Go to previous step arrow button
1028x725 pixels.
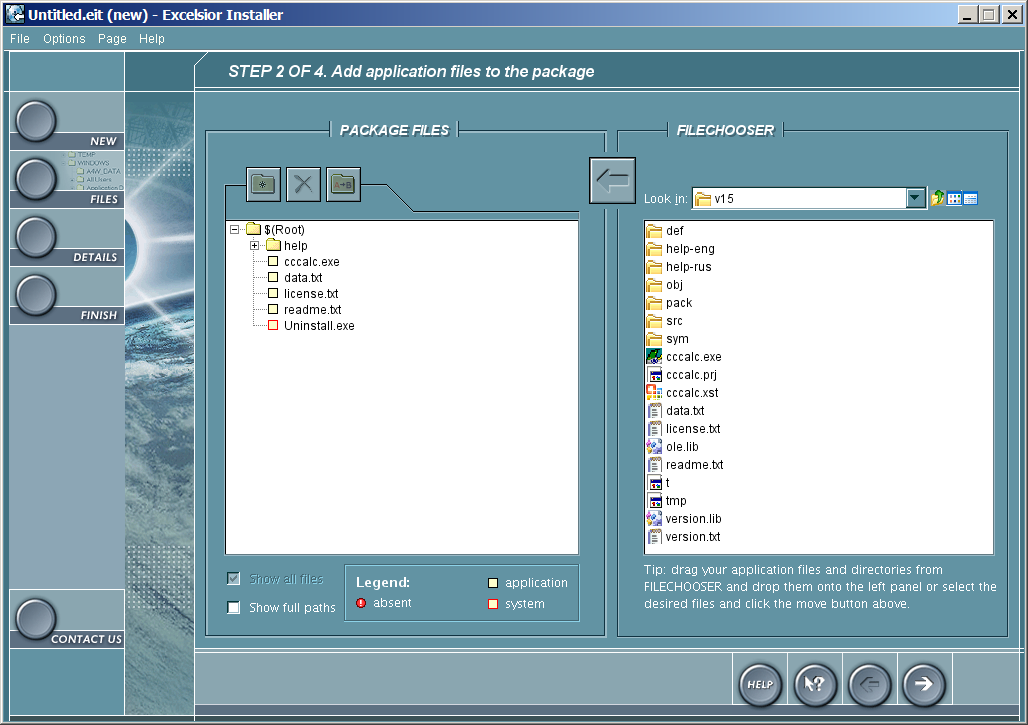click(869, 684)
